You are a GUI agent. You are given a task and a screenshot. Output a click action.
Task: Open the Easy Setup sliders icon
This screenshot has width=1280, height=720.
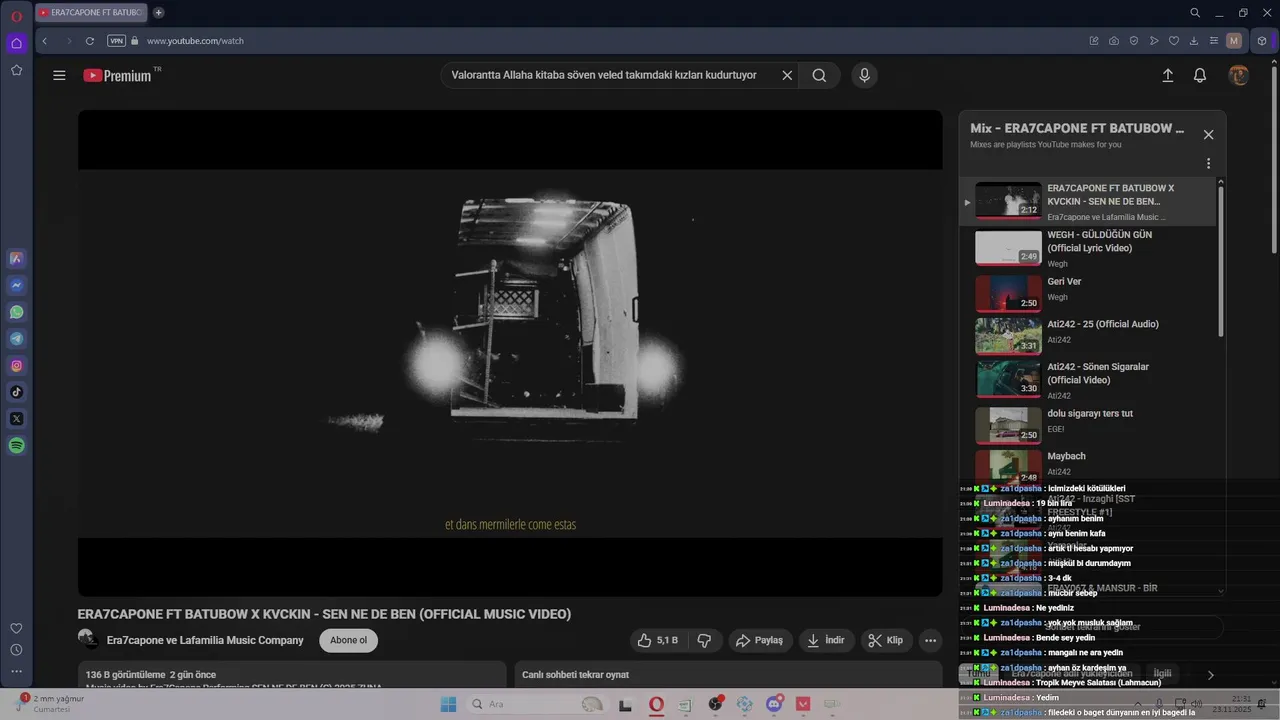(1214, 41)
